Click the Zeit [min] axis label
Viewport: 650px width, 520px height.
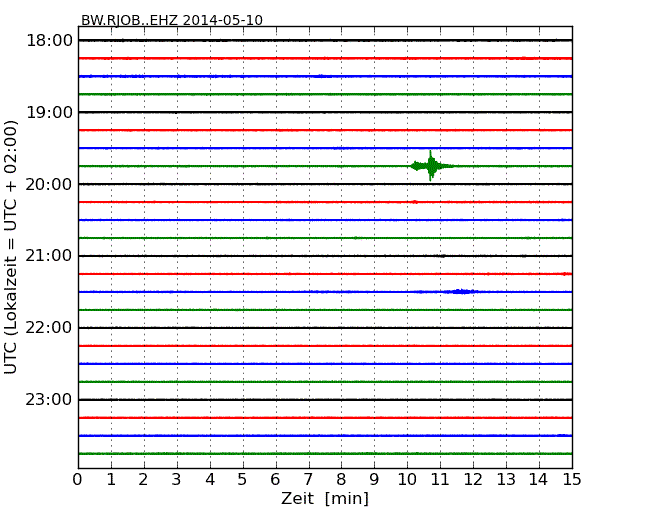point(325,498)
